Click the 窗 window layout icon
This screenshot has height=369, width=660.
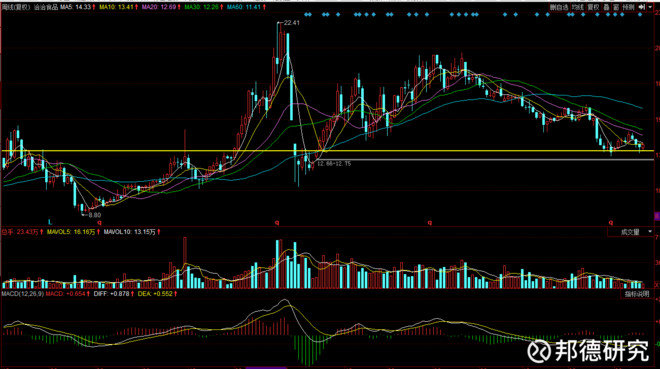click(x=616, y=7)
